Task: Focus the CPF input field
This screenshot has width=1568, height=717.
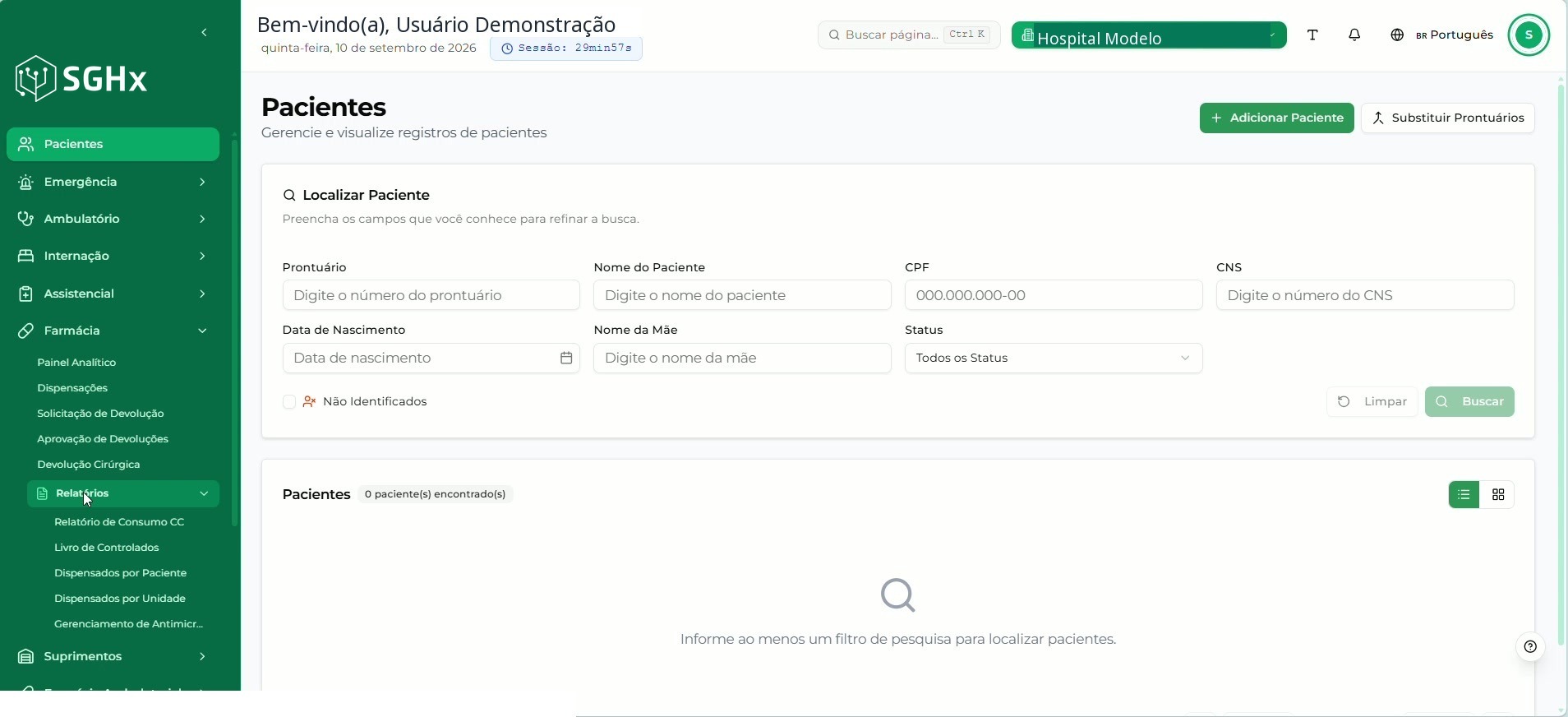Action: click(x=1054, y=295)
